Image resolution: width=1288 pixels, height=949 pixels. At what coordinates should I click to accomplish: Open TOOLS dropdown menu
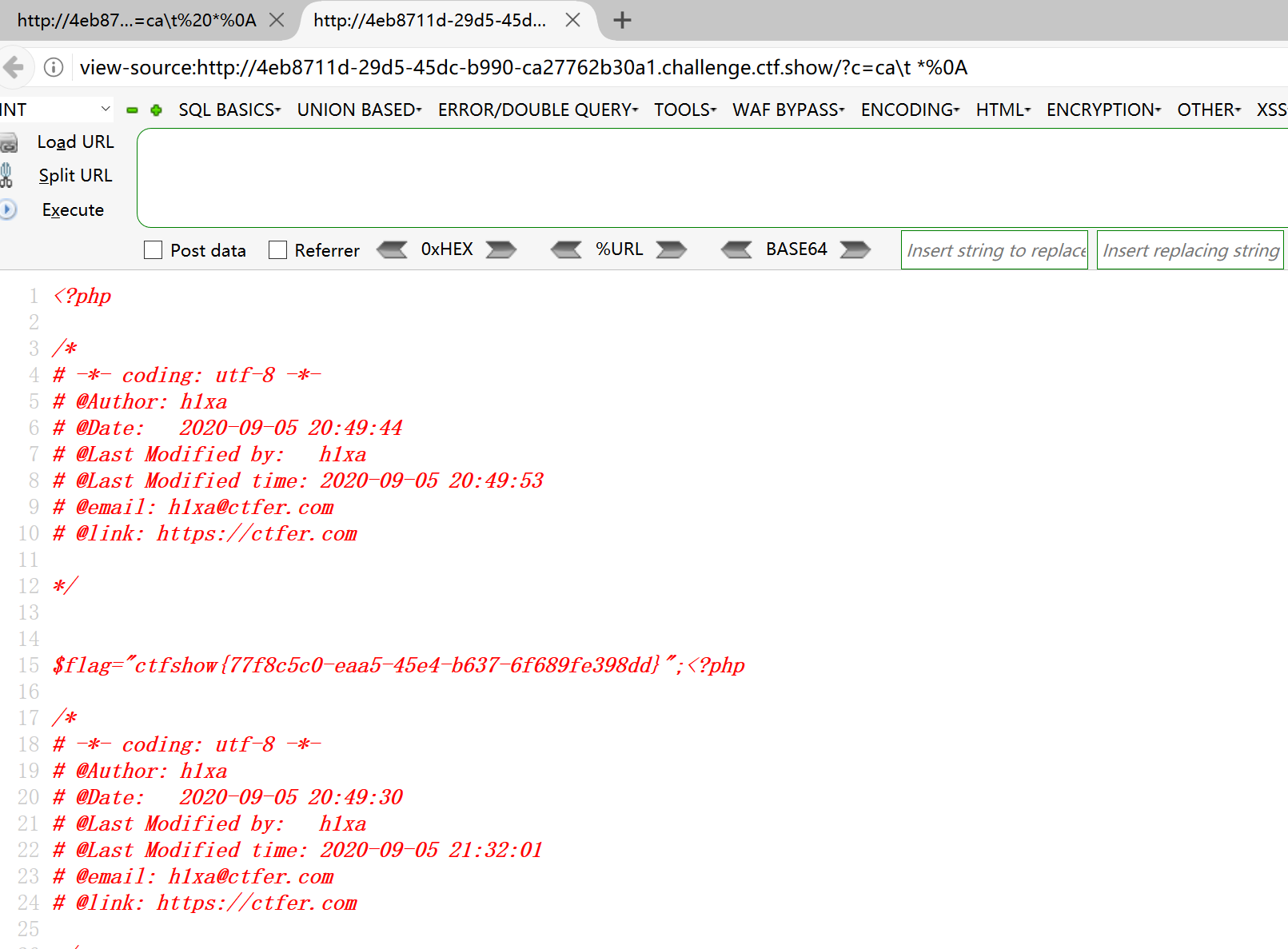685,110
